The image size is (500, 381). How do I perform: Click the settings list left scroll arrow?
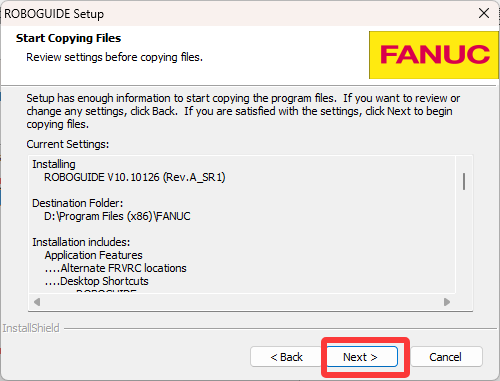point(37,302)
